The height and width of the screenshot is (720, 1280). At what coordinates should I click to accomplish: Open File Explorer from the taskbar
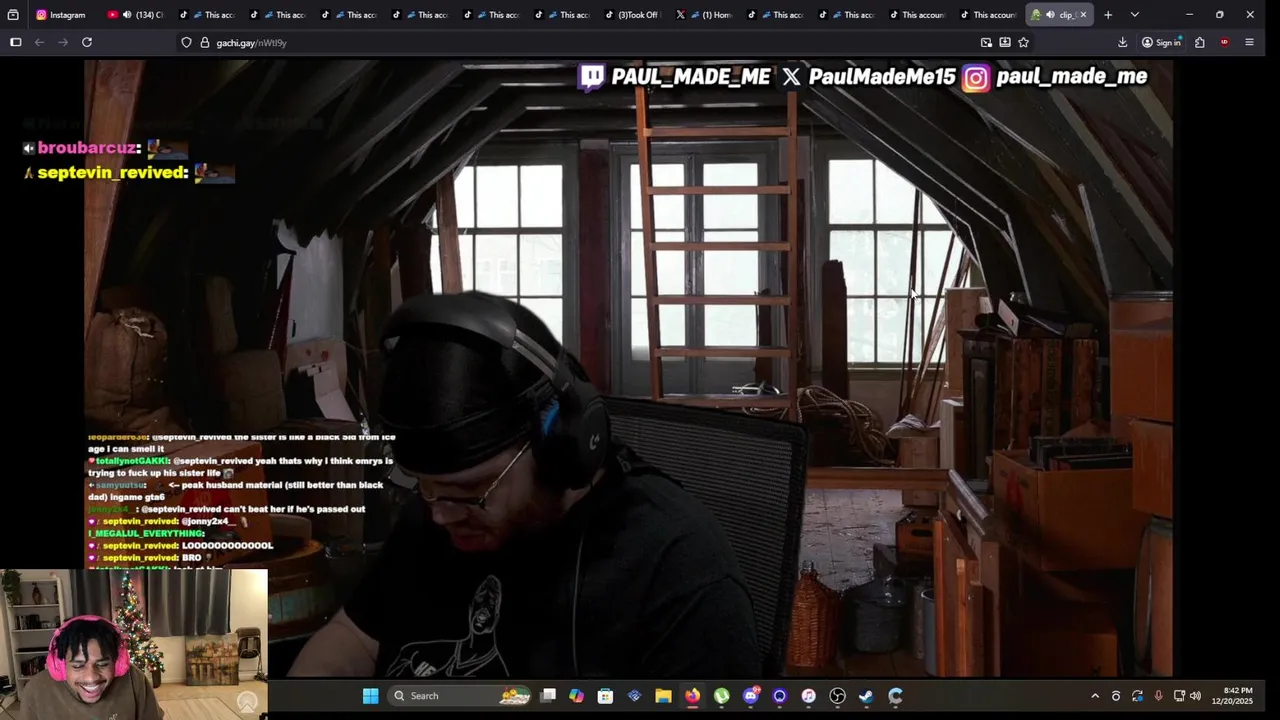coord(663,696)
